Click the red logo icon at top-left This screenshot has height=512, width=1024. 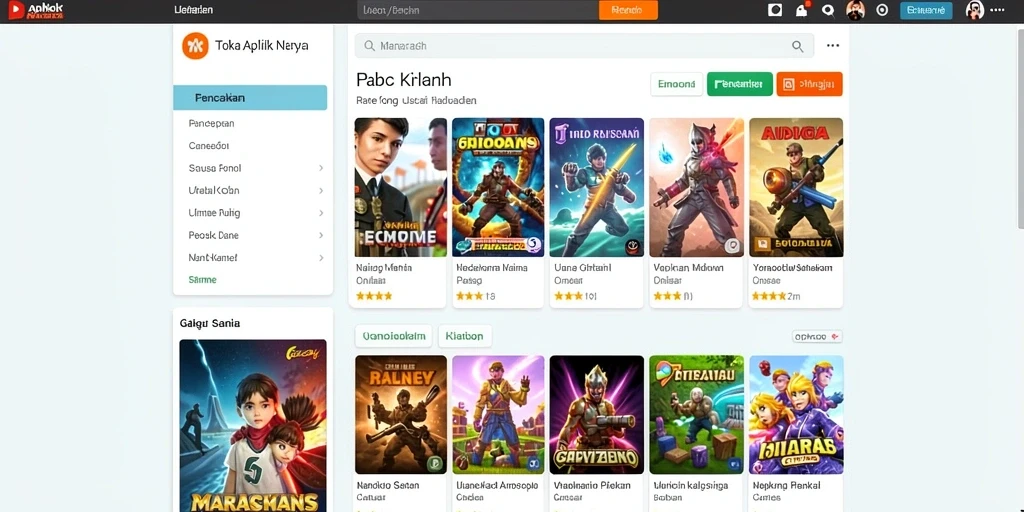coord(16,10)
